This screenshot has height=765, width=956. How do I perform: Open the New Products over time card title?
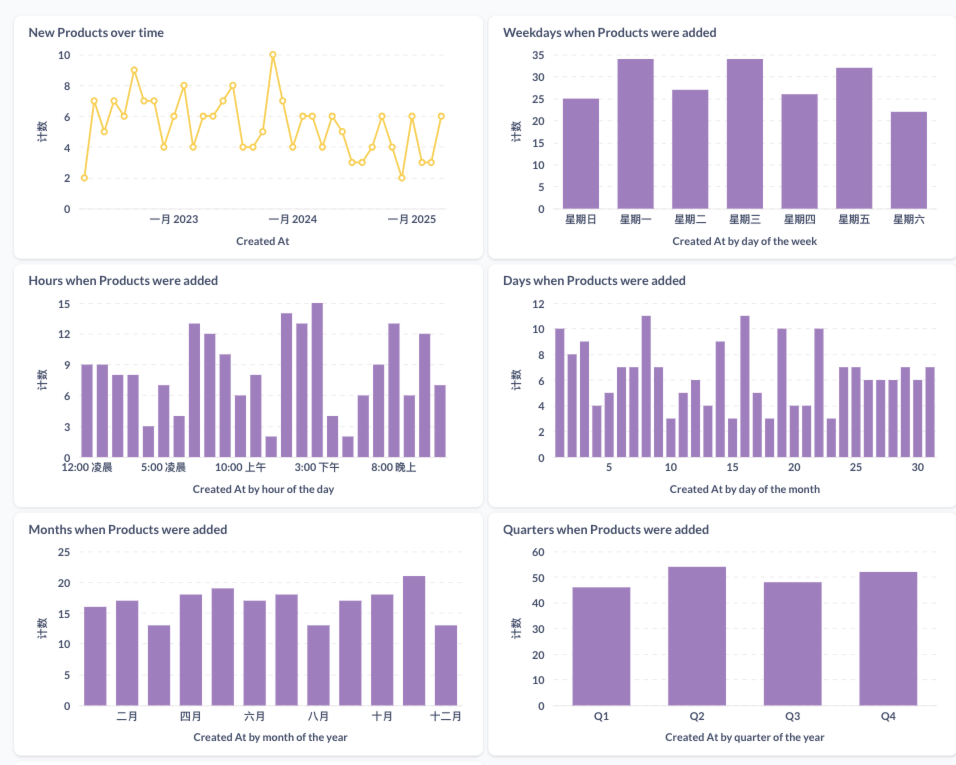coord(96,32)
